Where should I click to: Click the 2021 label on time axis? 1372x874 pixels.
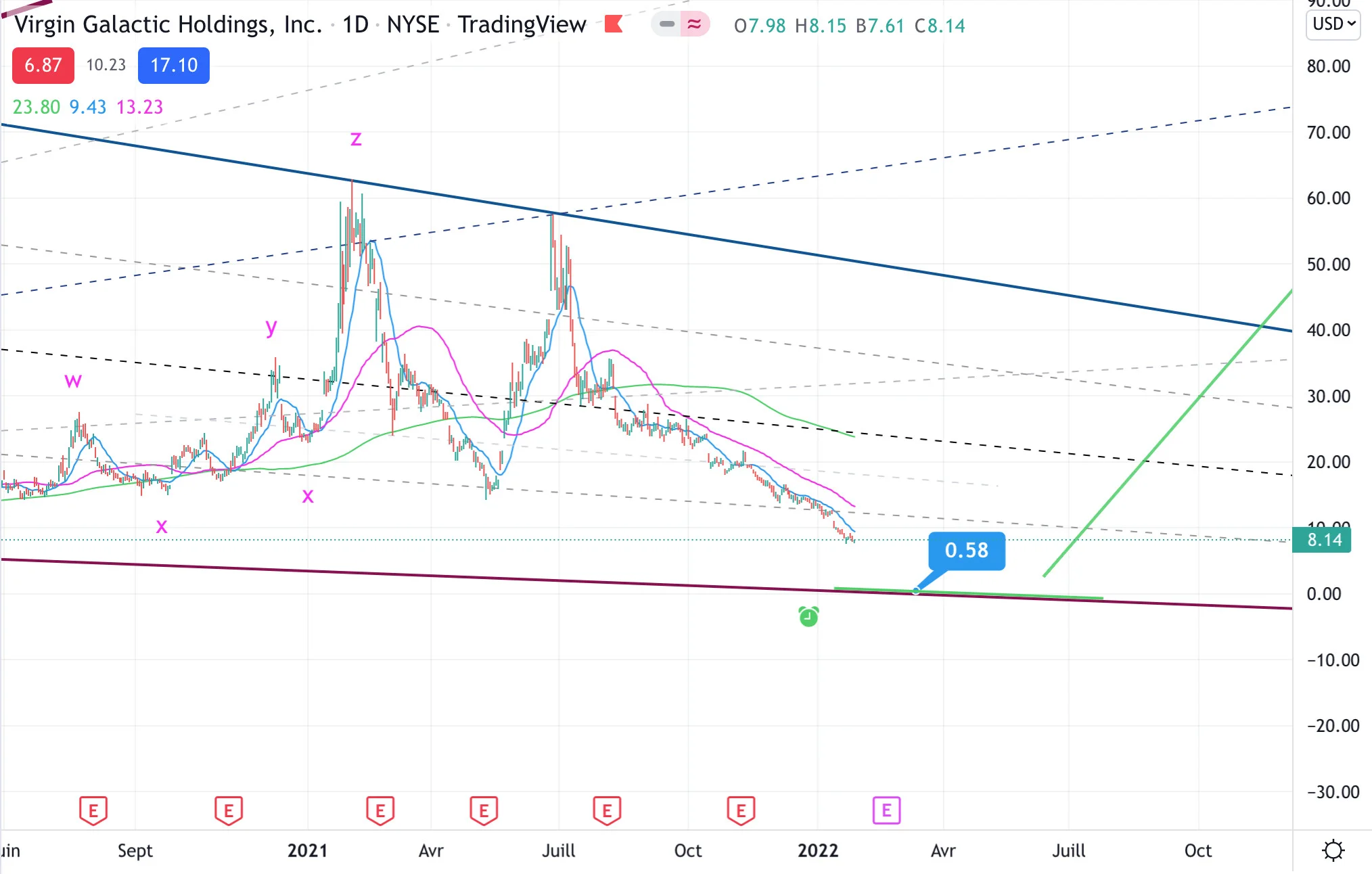[x=307, y=850]
